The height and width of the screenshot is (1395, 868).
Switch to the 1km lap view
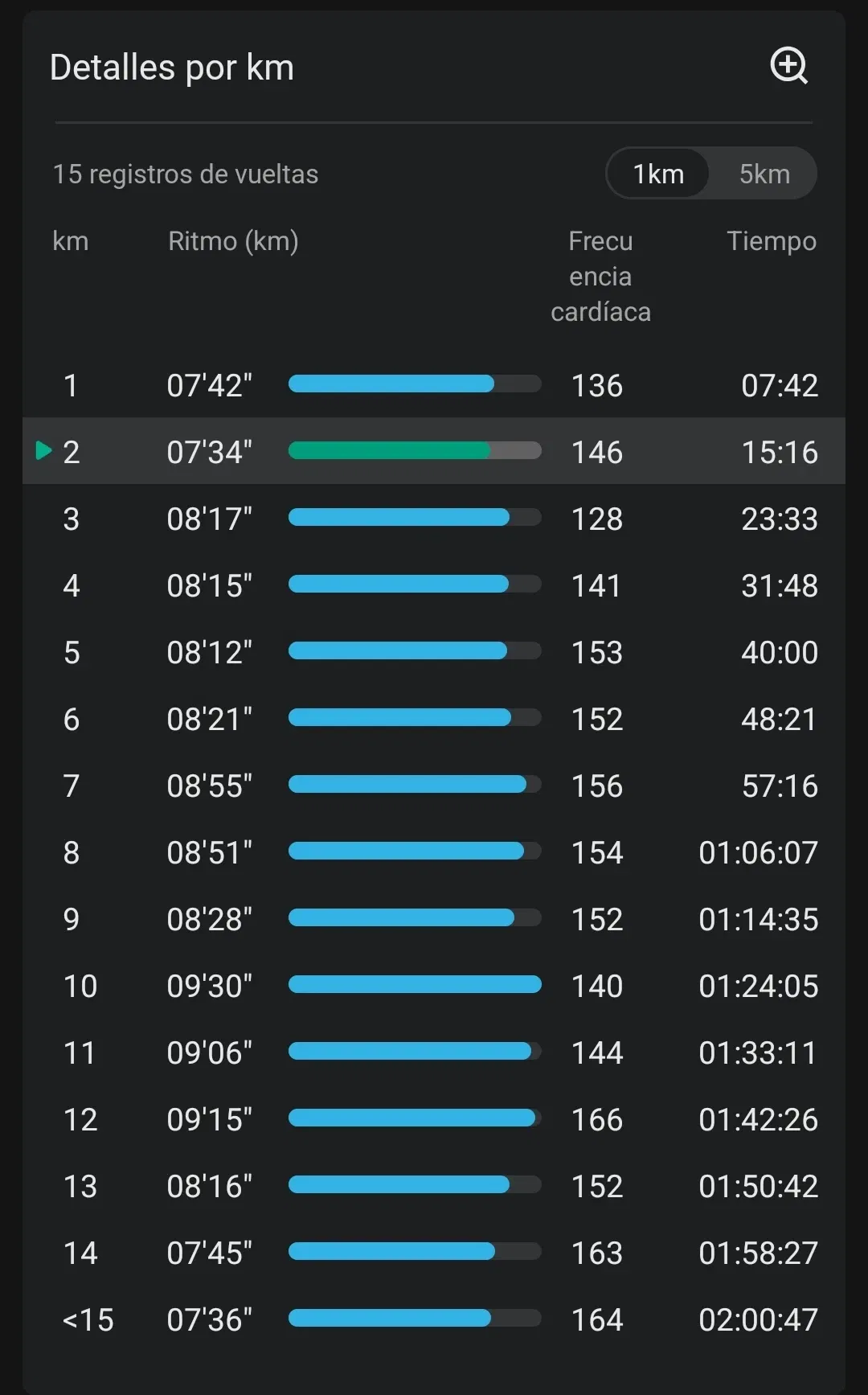point(658,174)
